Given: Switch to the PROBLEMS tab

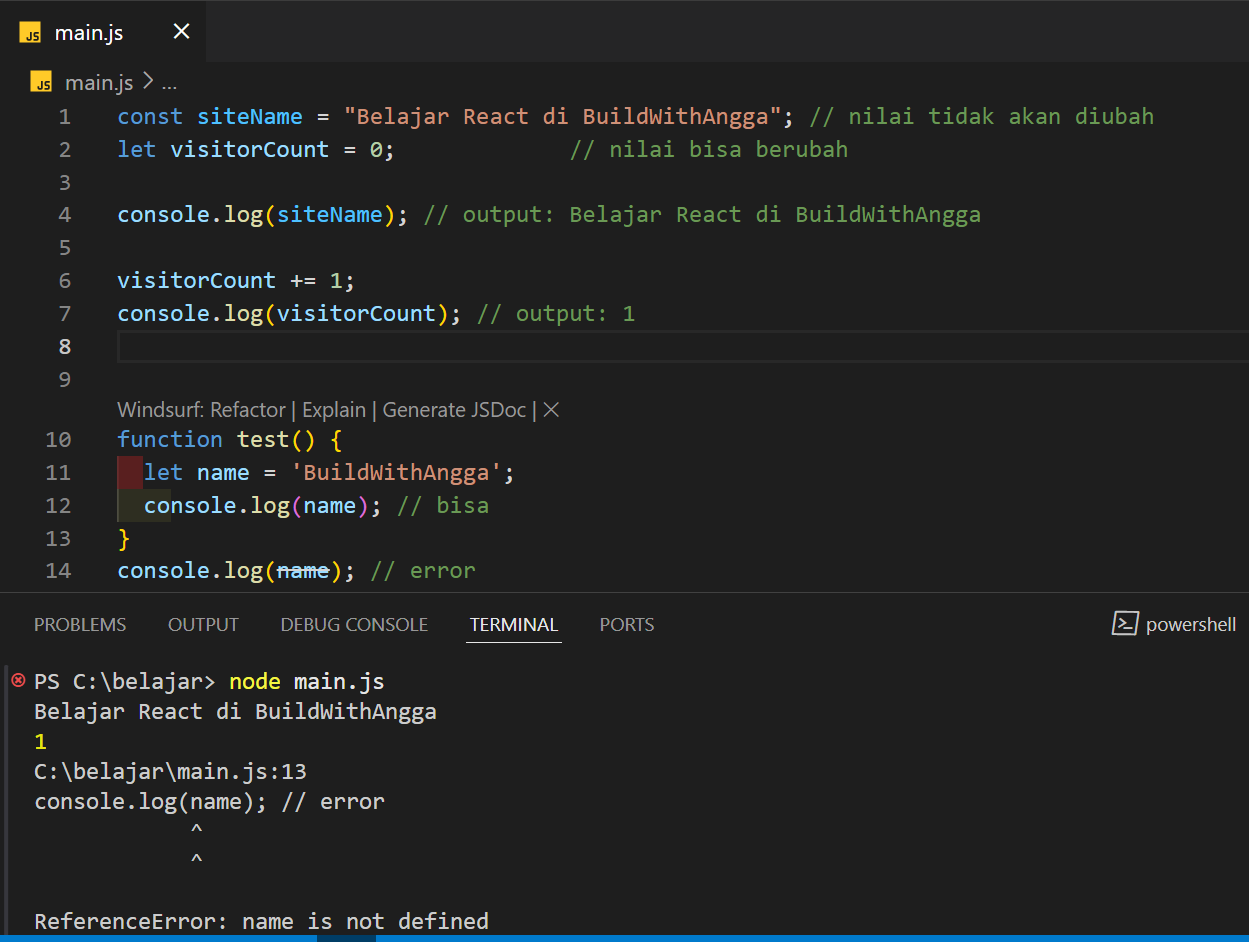Looking at the screenshot, I should (80, 624).
